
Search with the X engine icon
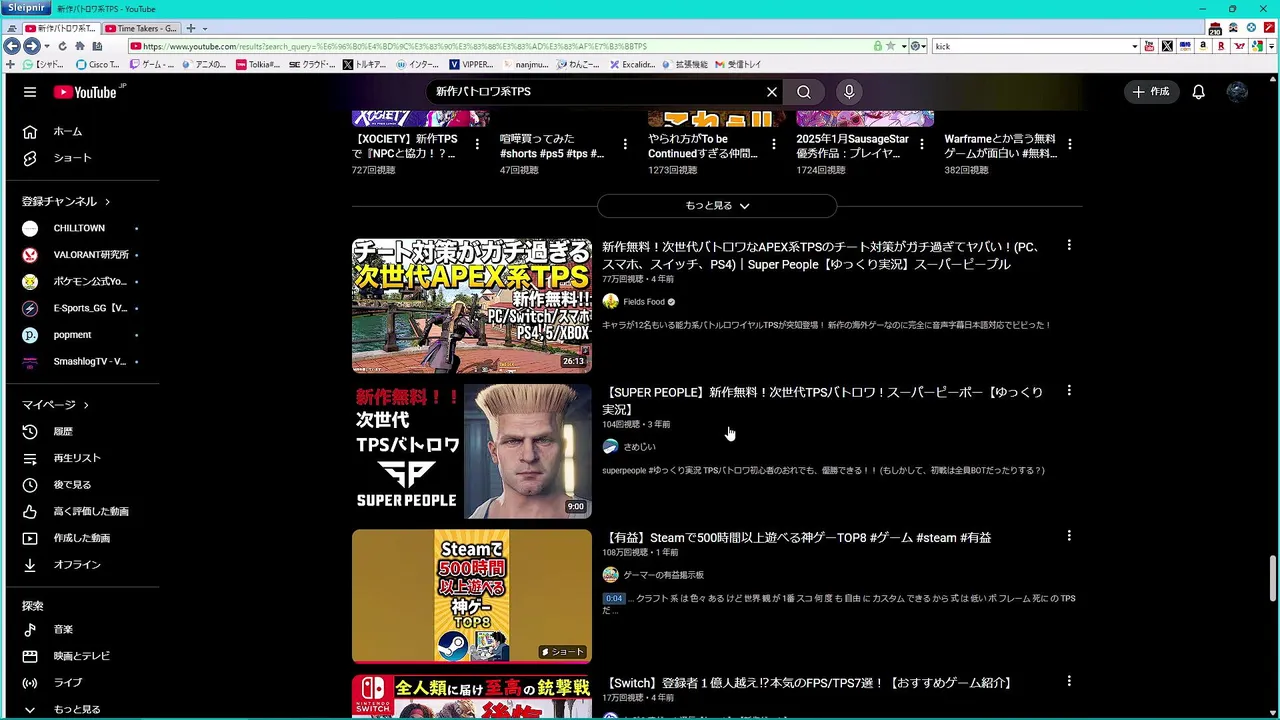(1167, 46)
